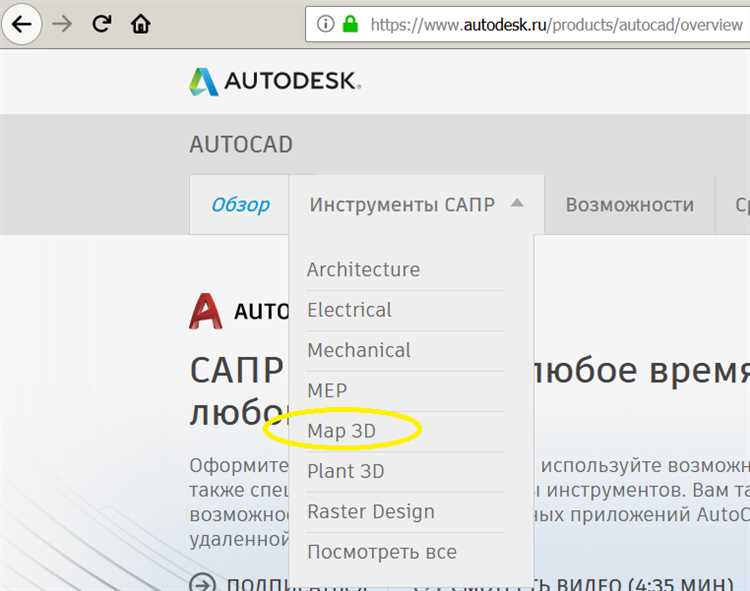Click the circled arrow icon at bottom left
The height and width of the screenshot is (591, 750).
point(202,583)
